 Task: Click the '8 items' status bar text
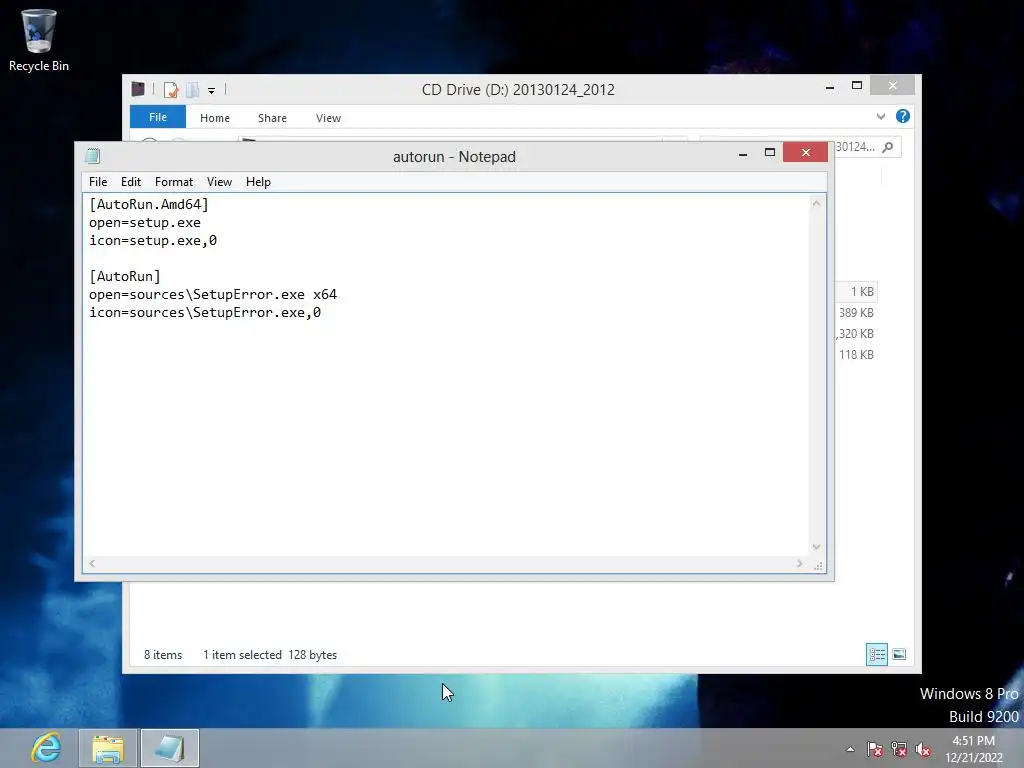point(163,654)
